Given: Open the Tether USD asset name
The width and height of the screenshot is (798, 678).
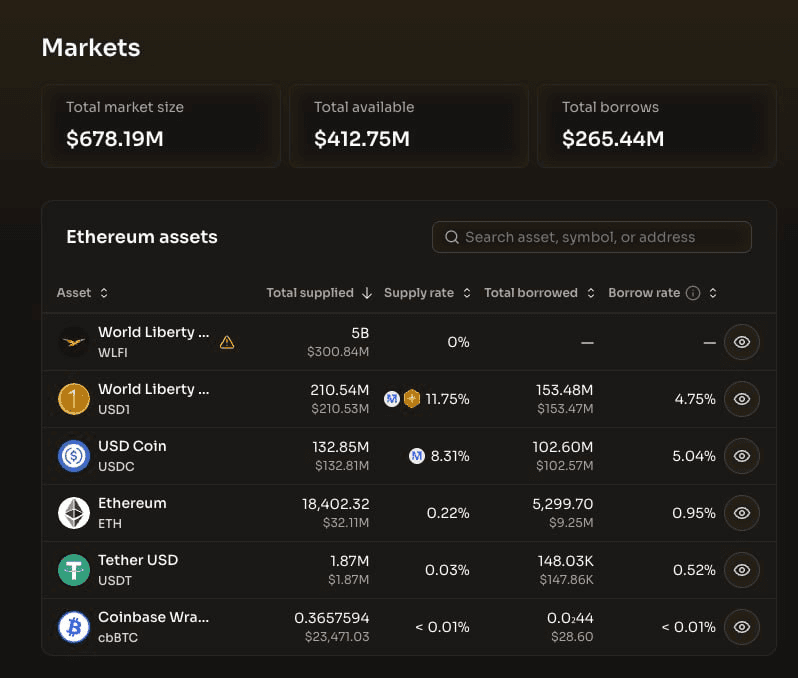Looking at the screenshot, I should click(138, 560).
